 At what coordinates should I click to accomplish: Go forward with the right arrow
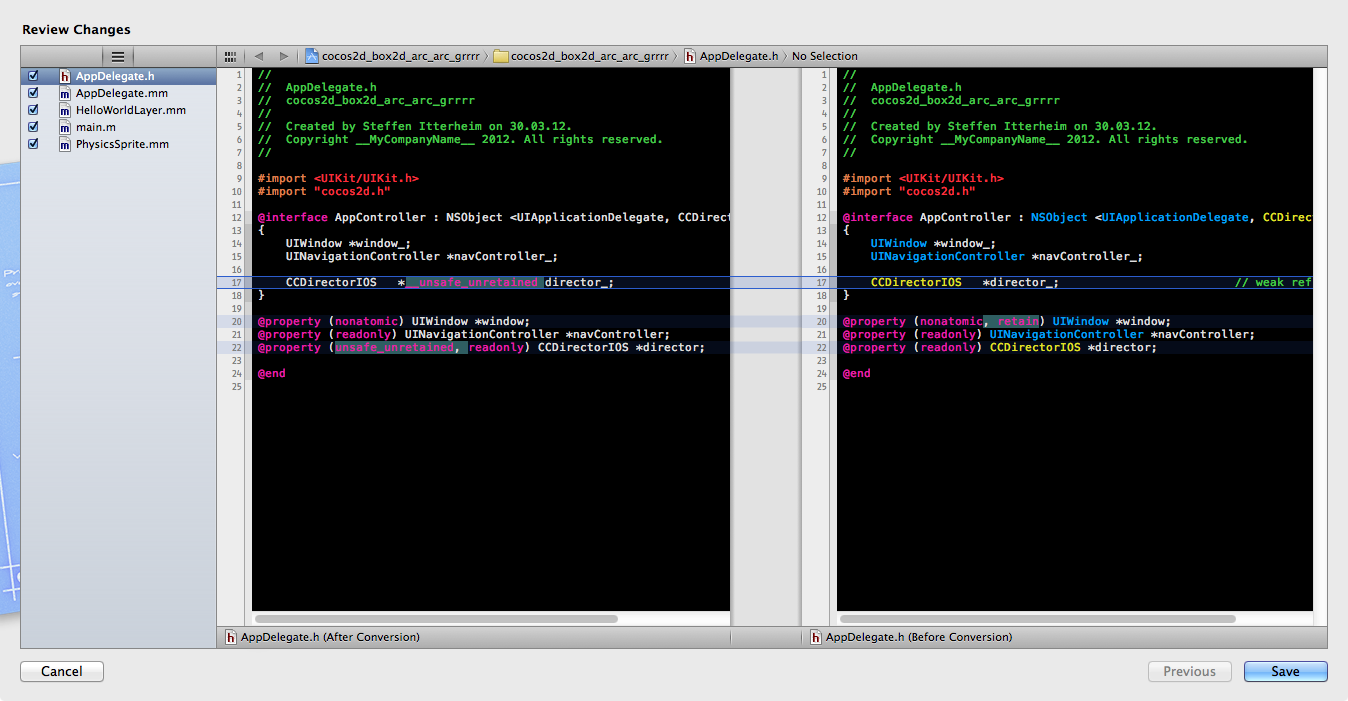pos(284,57)
